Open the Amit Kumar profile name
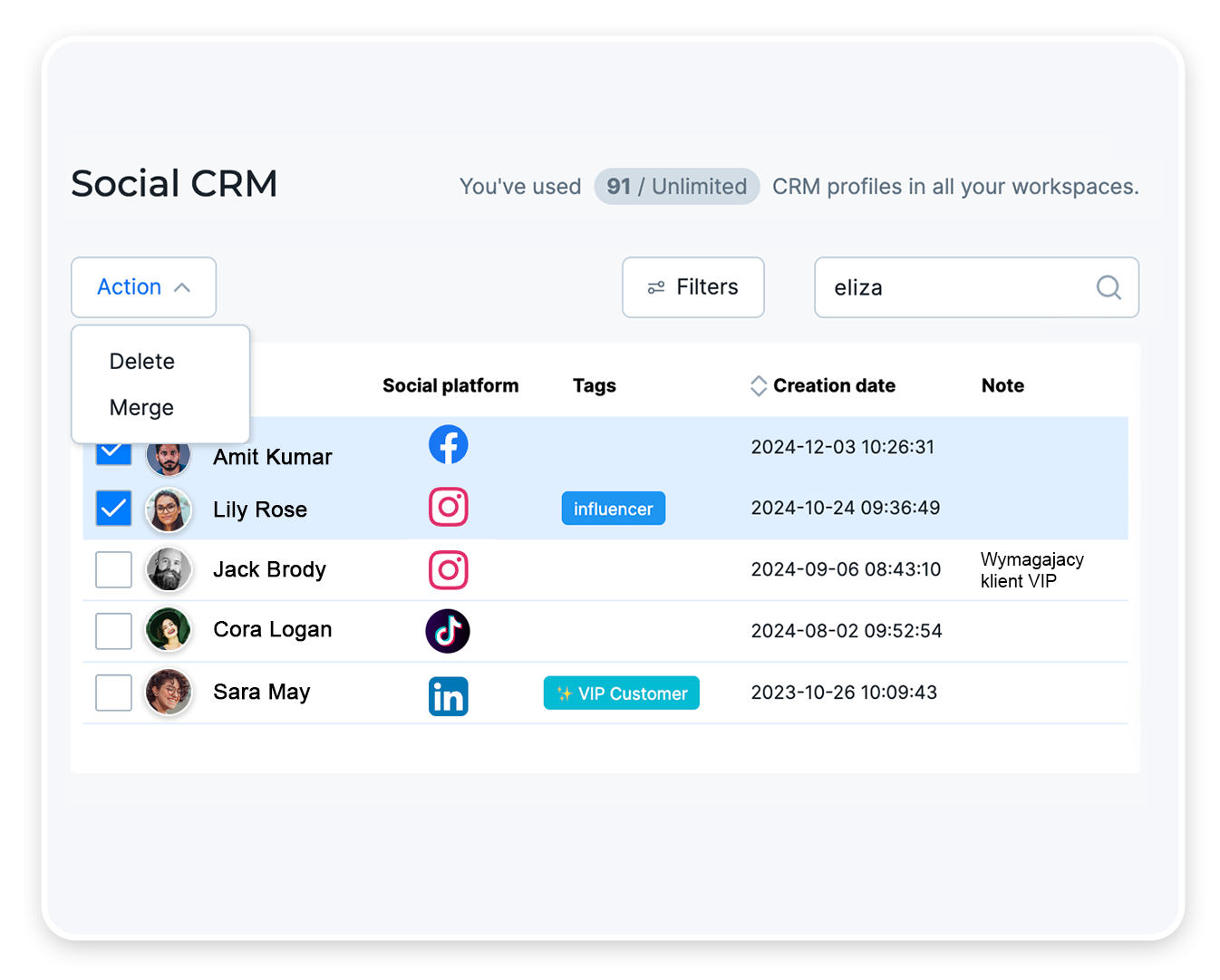Screen dimensions: 1220x980 point(272,457)
